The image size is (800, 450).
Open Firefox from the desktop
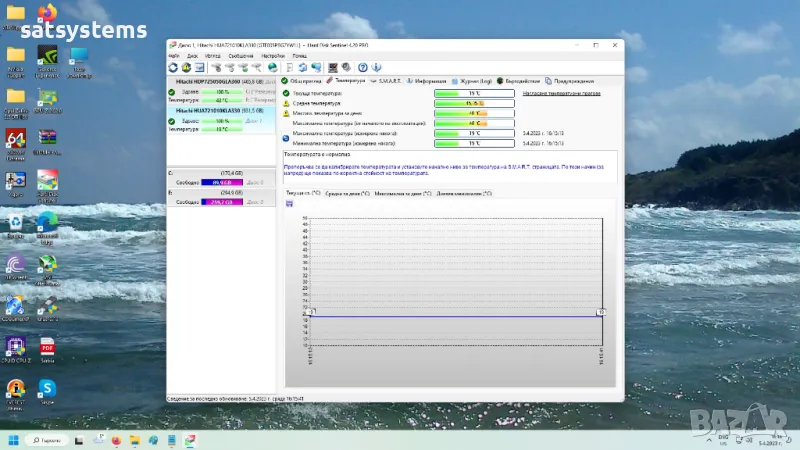click(46, 12)
